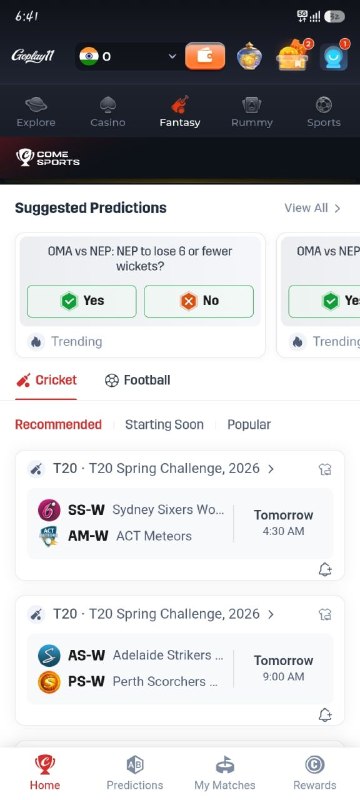
Task: Go to the Rummy section
Action: (252, 112)
